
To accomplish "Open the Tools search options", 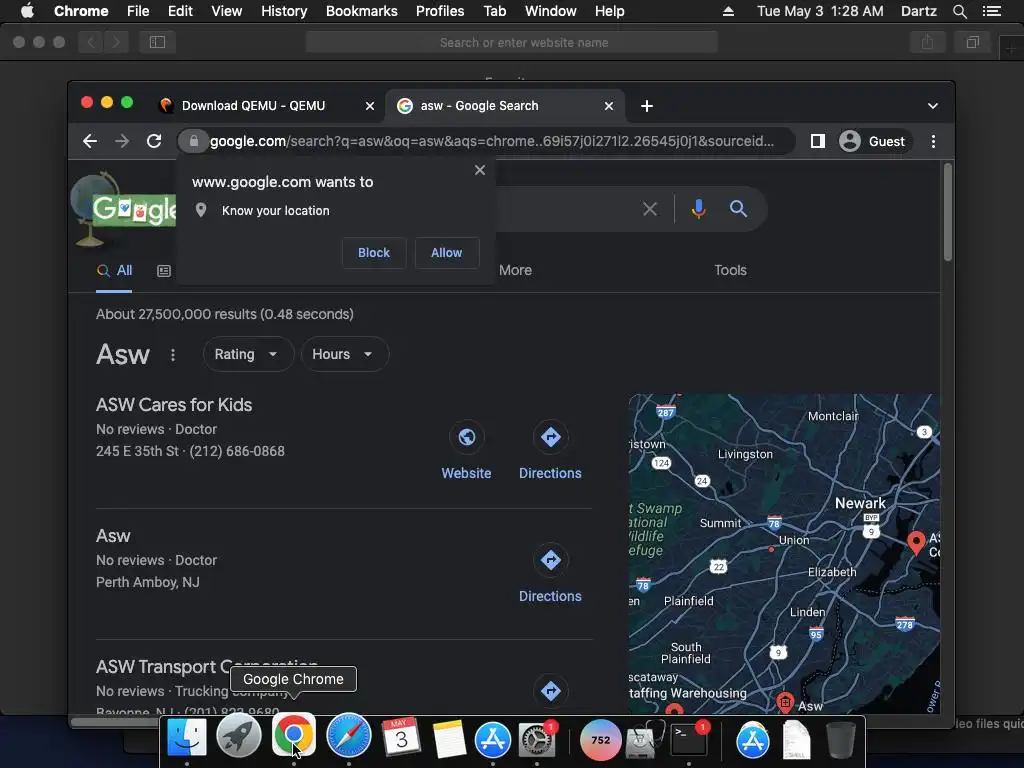I will click(730, 270).
